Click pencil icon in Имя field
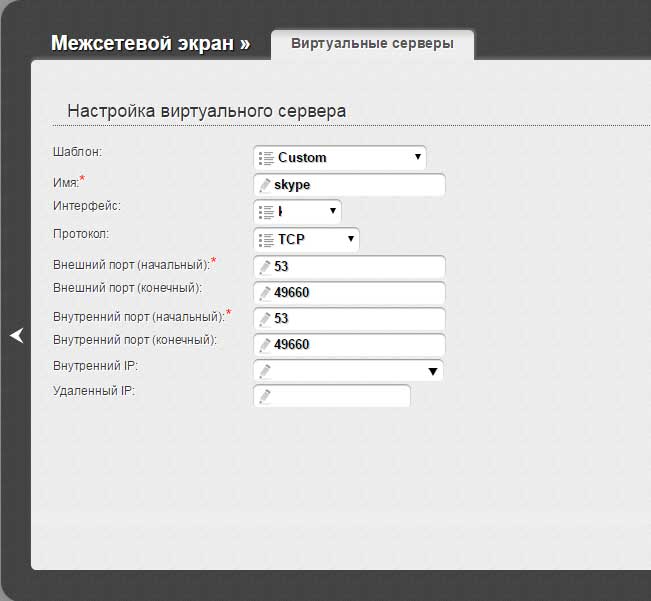The width and height of the screenshot is (651, 601). (x=265, y=185)
